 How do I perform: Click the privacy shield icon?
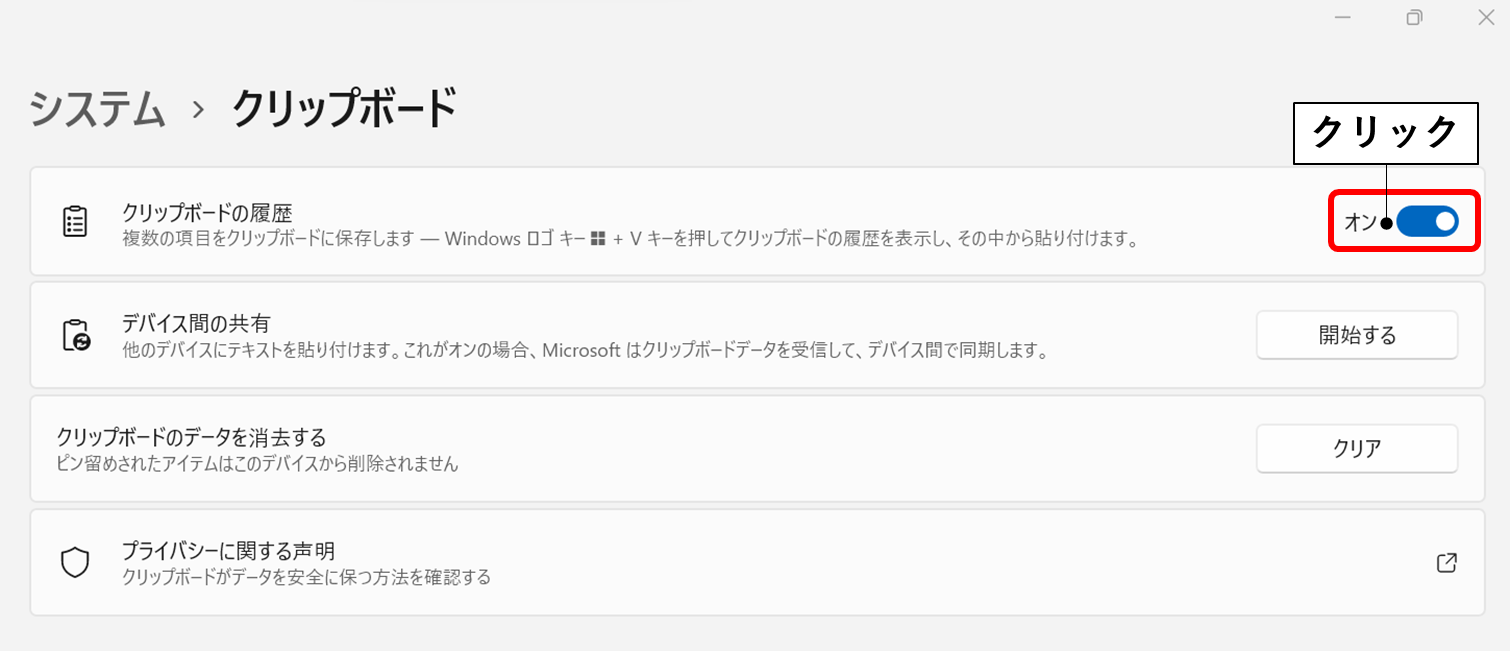[75, 563]
